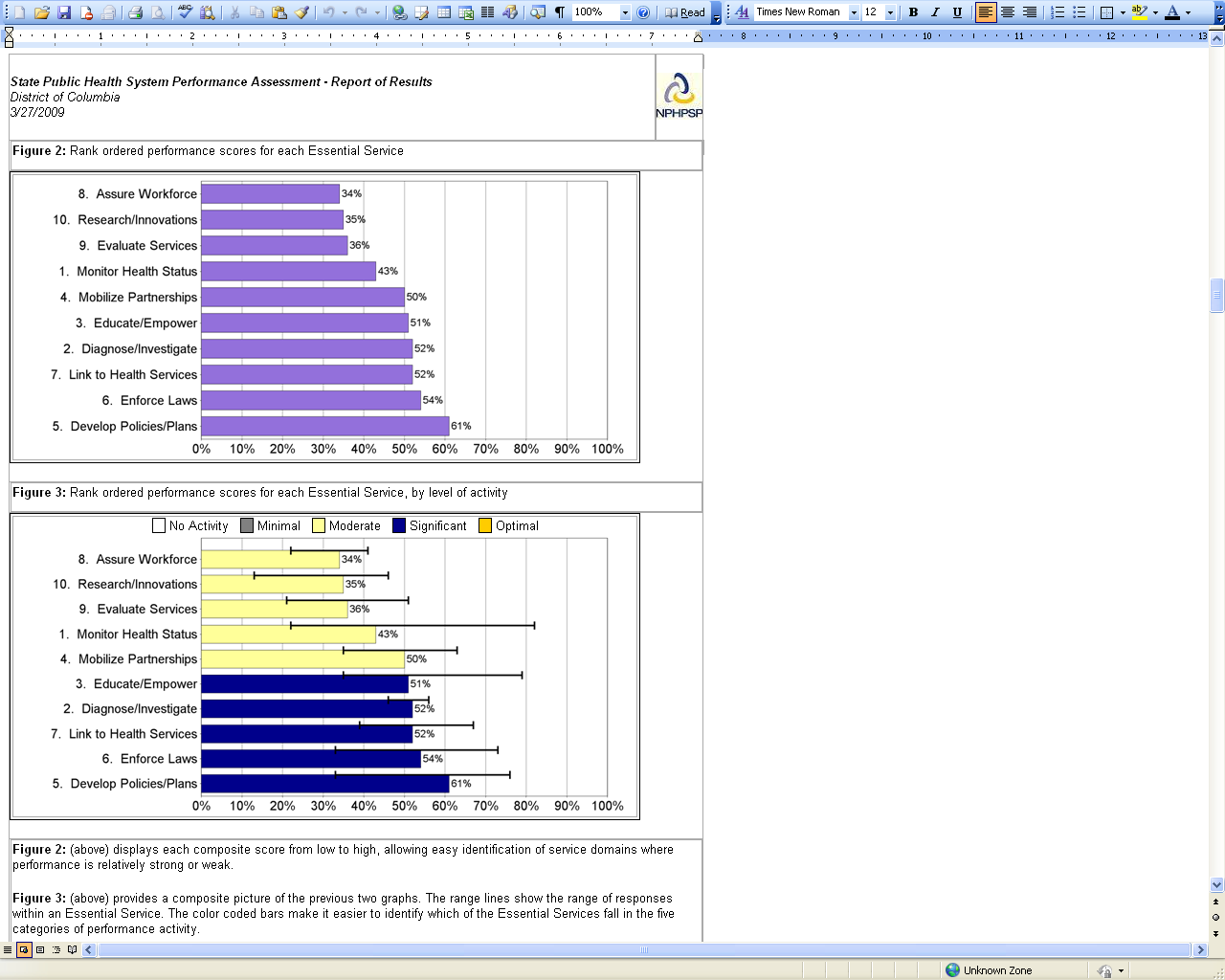The width and height of the screenshot is (1225, 980).
Task: Click the Microsoft Word Help icon
Action: [643, 12]
